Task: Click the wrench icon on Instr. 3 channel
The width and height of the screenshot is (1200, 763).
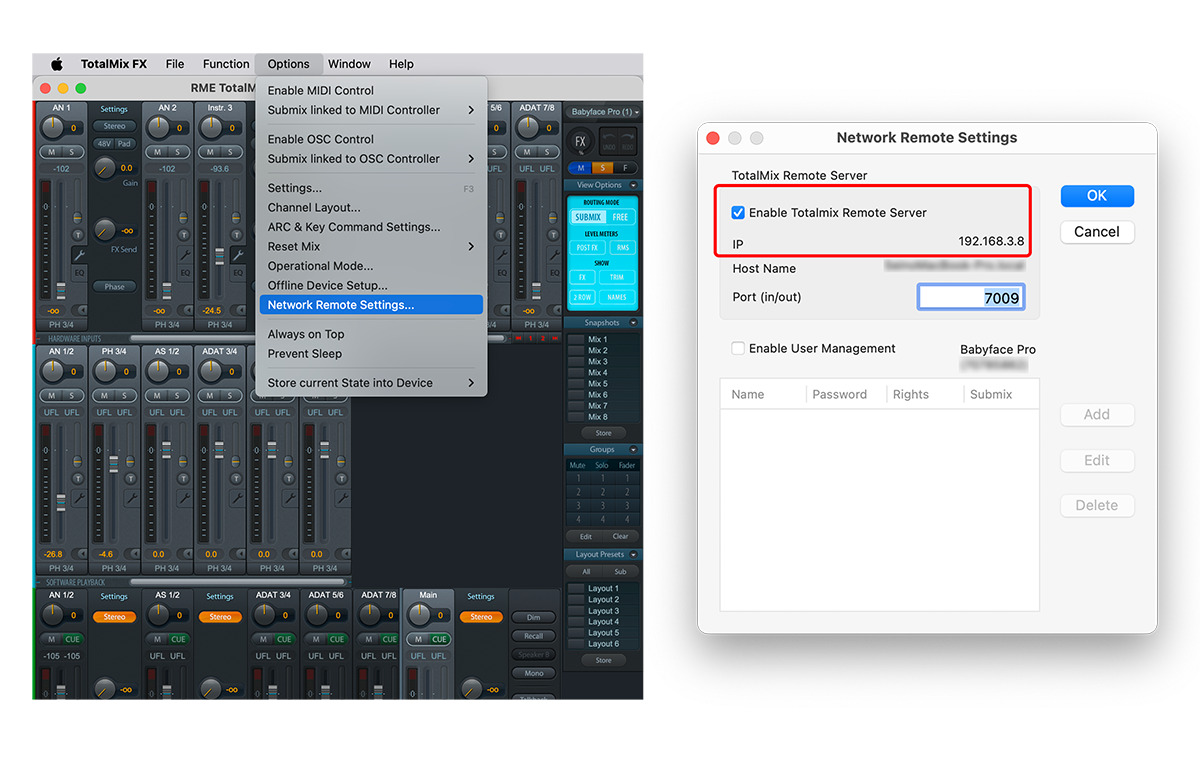Action: click(236, 255)
